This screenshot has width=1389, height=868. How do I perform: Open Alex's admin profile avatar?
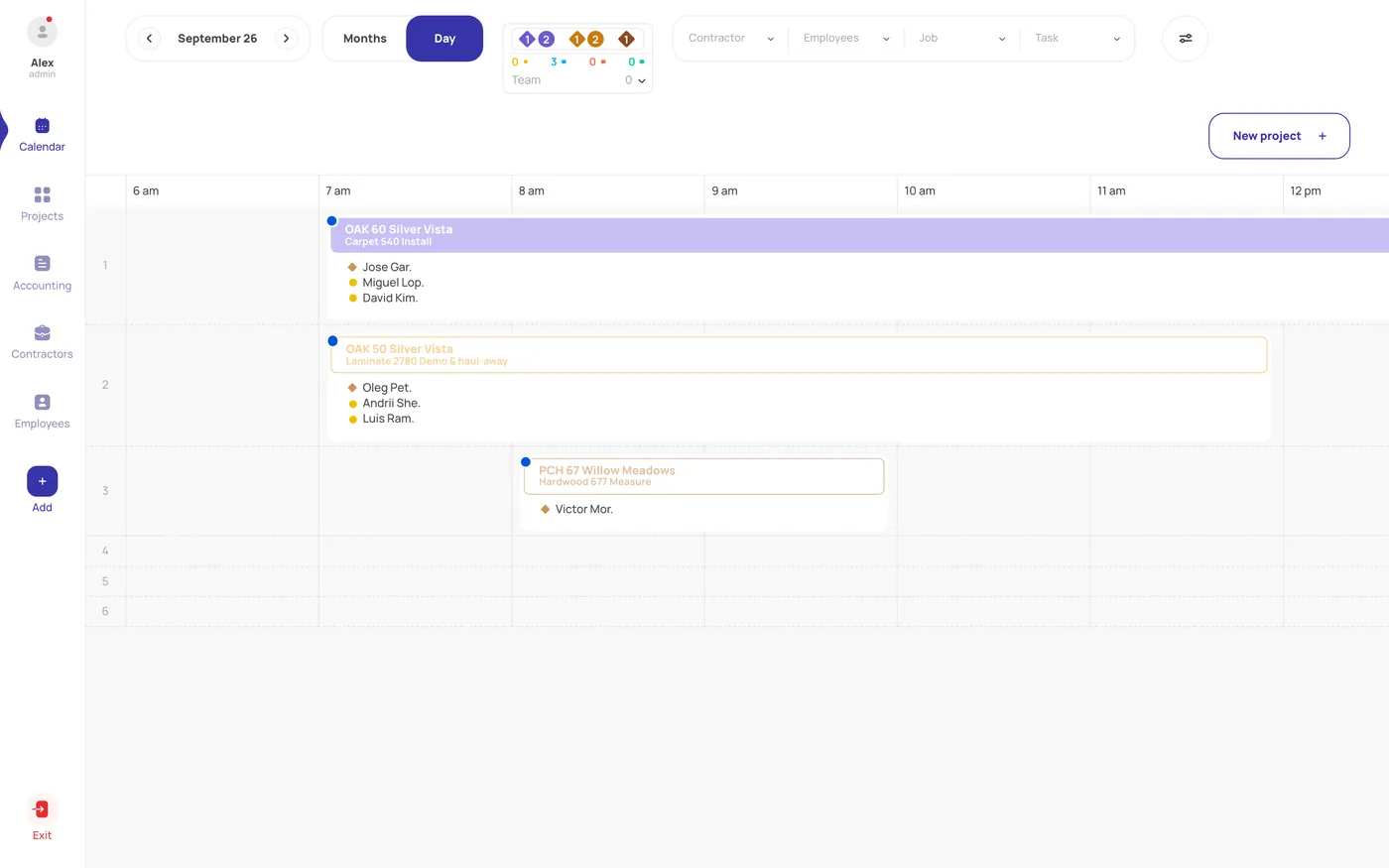coord(42,33)
